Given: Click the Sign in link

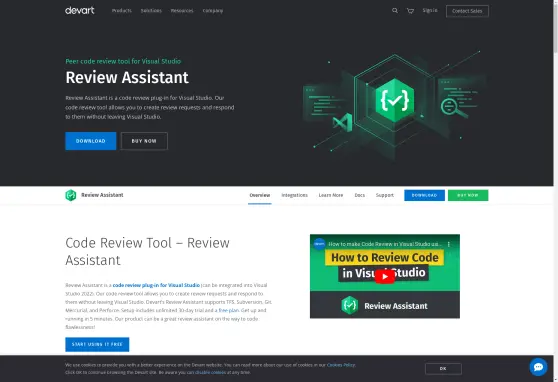Looking at the screenshot, I should coord(430,10).
